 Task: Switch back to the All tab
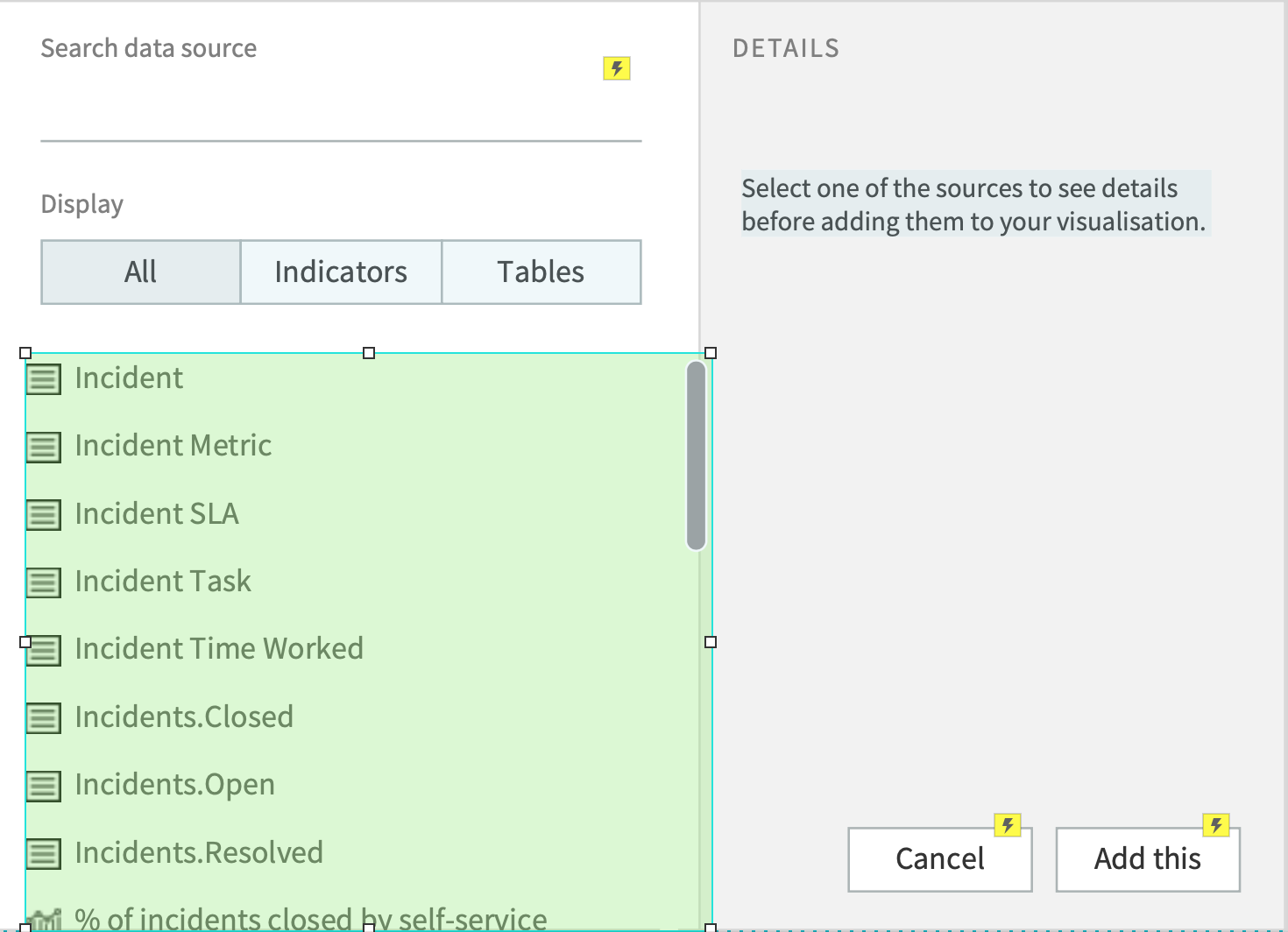coord(140,272)
